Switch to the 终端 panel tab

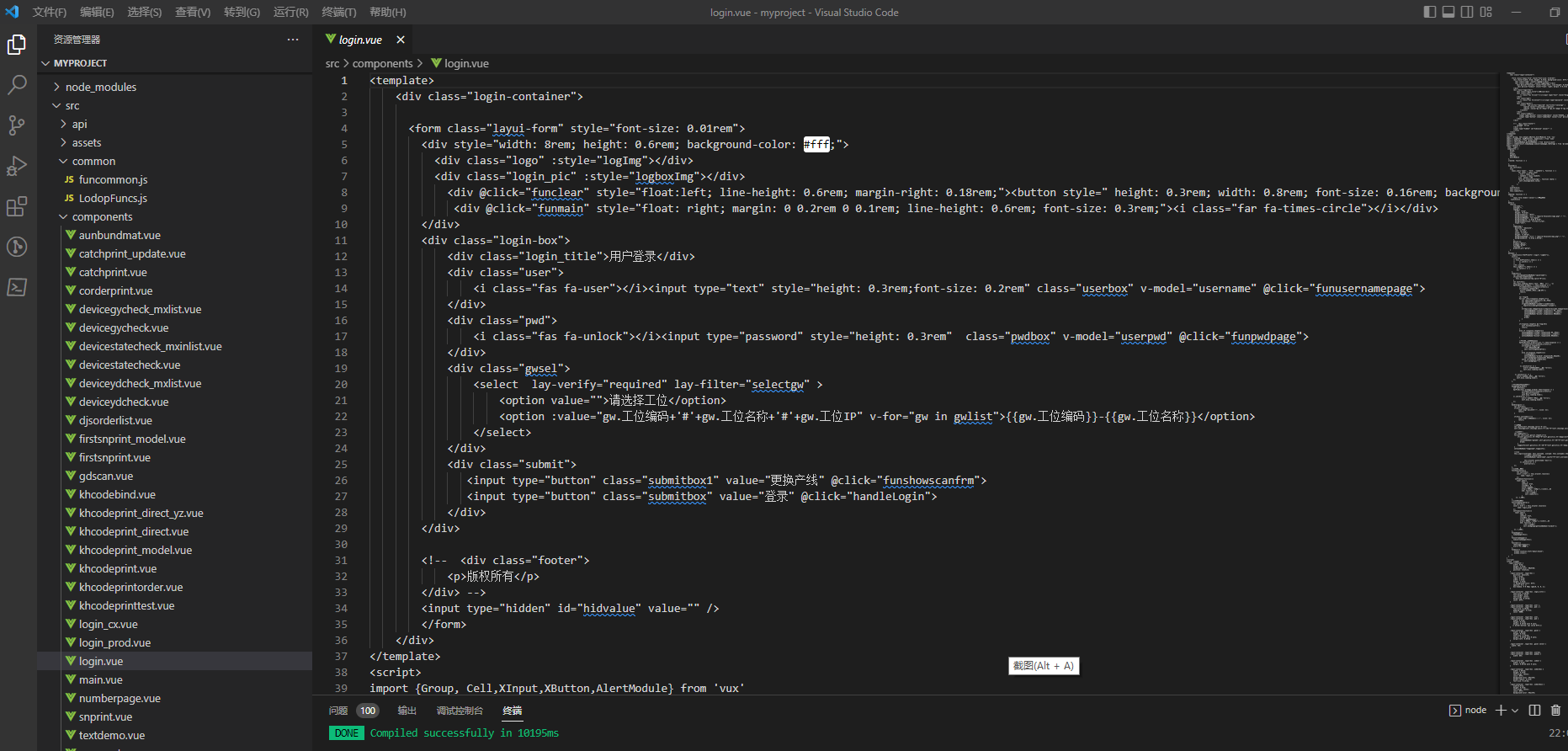pyautogui.click(x=513, y=711)
